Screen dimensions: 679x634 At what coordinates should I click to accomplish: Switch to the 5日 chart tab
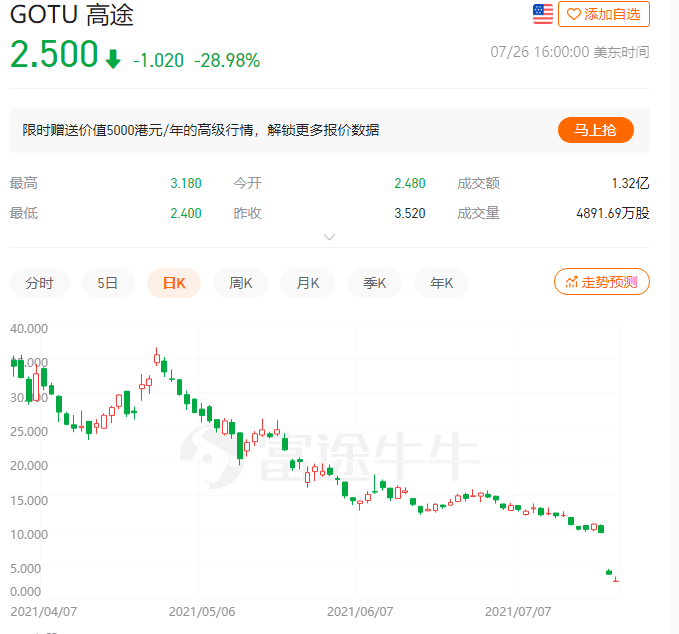[x=108, y=283]
